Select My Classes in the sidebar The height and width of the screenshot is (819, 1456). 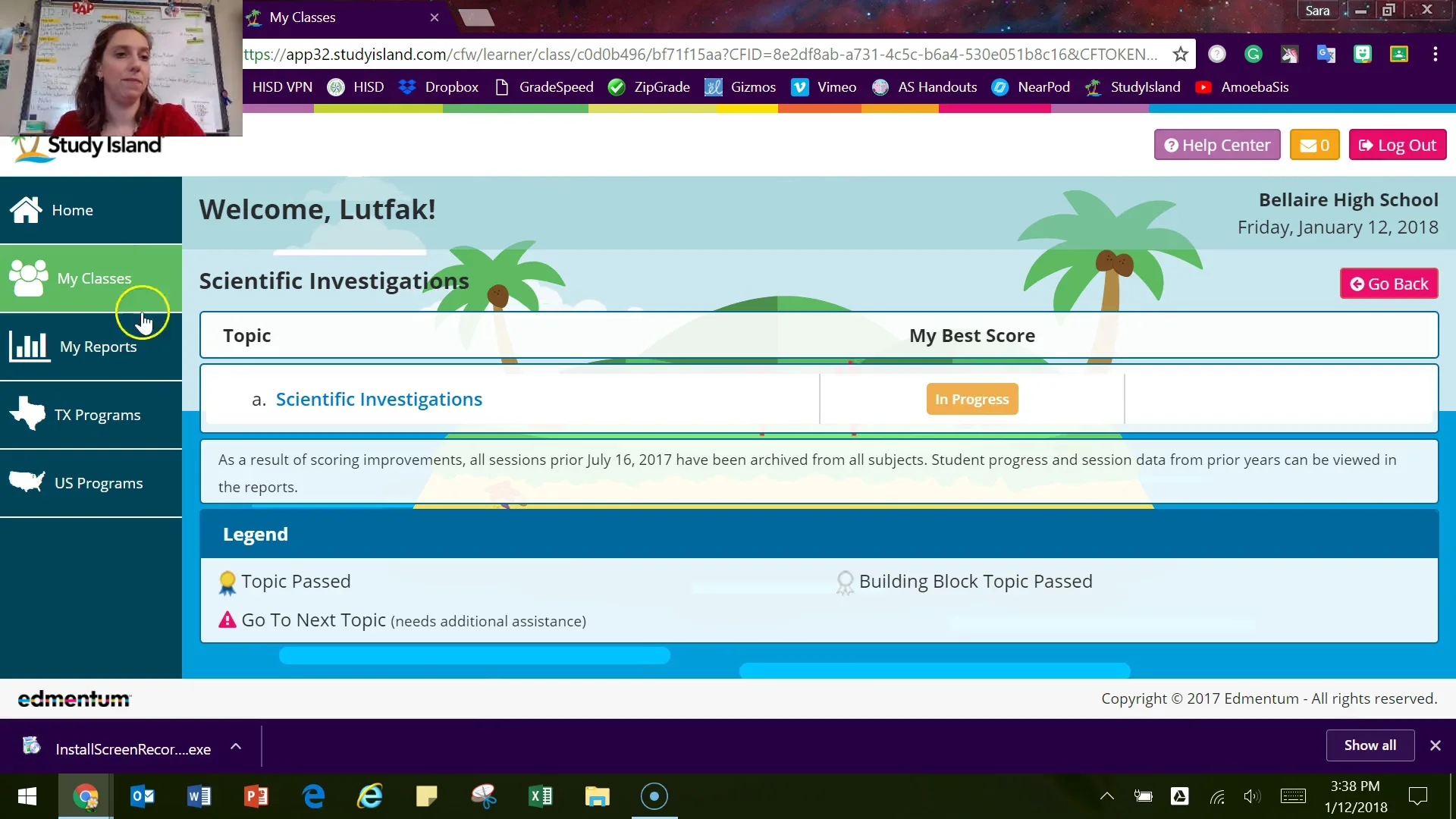pos(91,278)
